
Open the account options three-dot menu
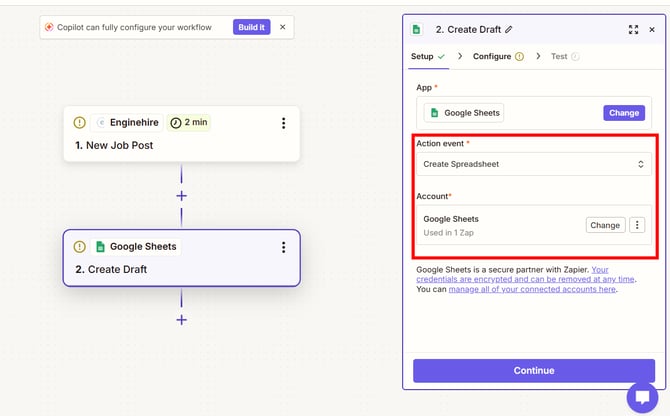tap(637, 225)
